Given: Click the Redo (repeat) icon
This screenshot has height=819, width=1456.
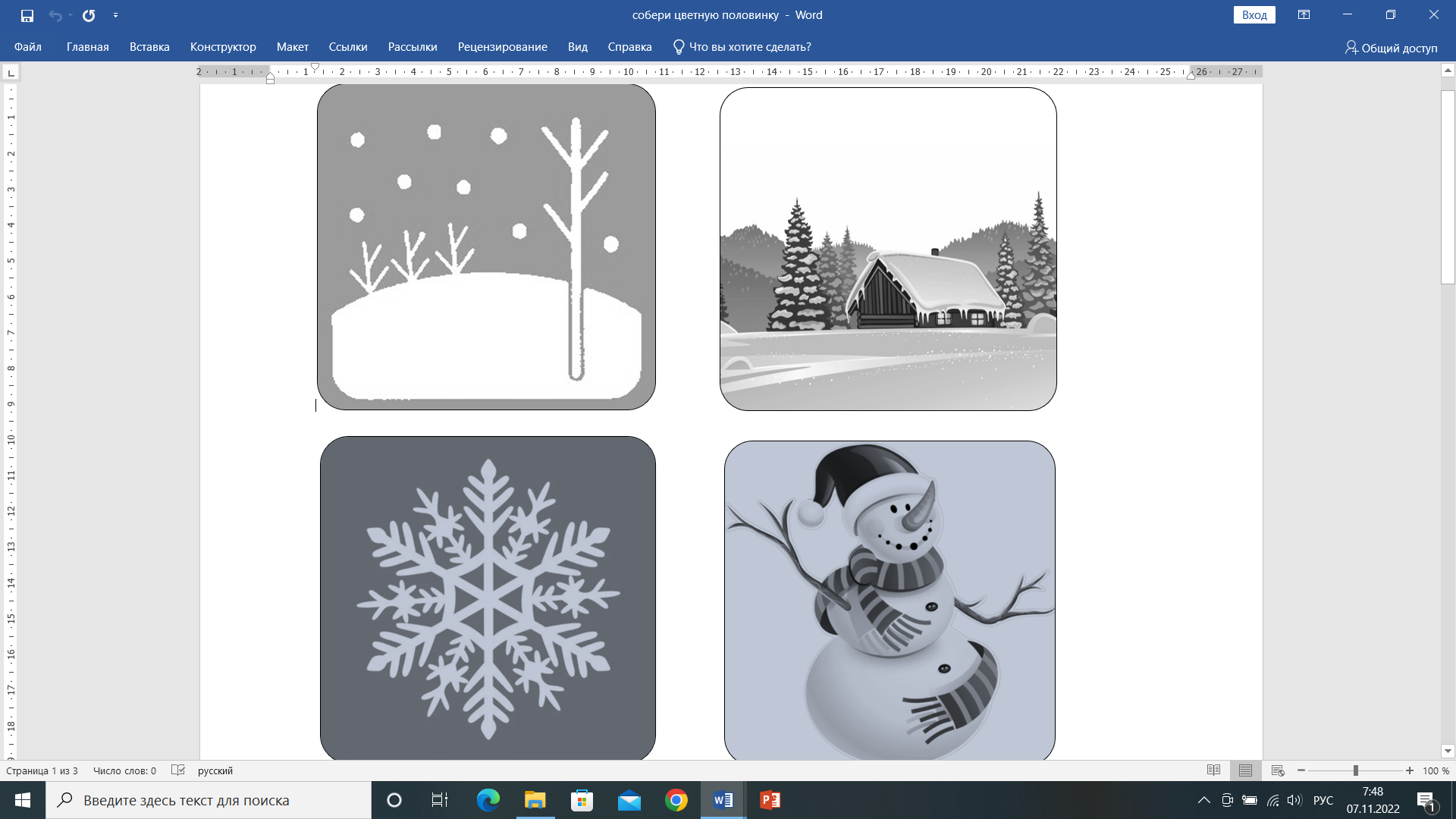Looking at the screenshot, I should pyautogui.click(x=89, y=15).
